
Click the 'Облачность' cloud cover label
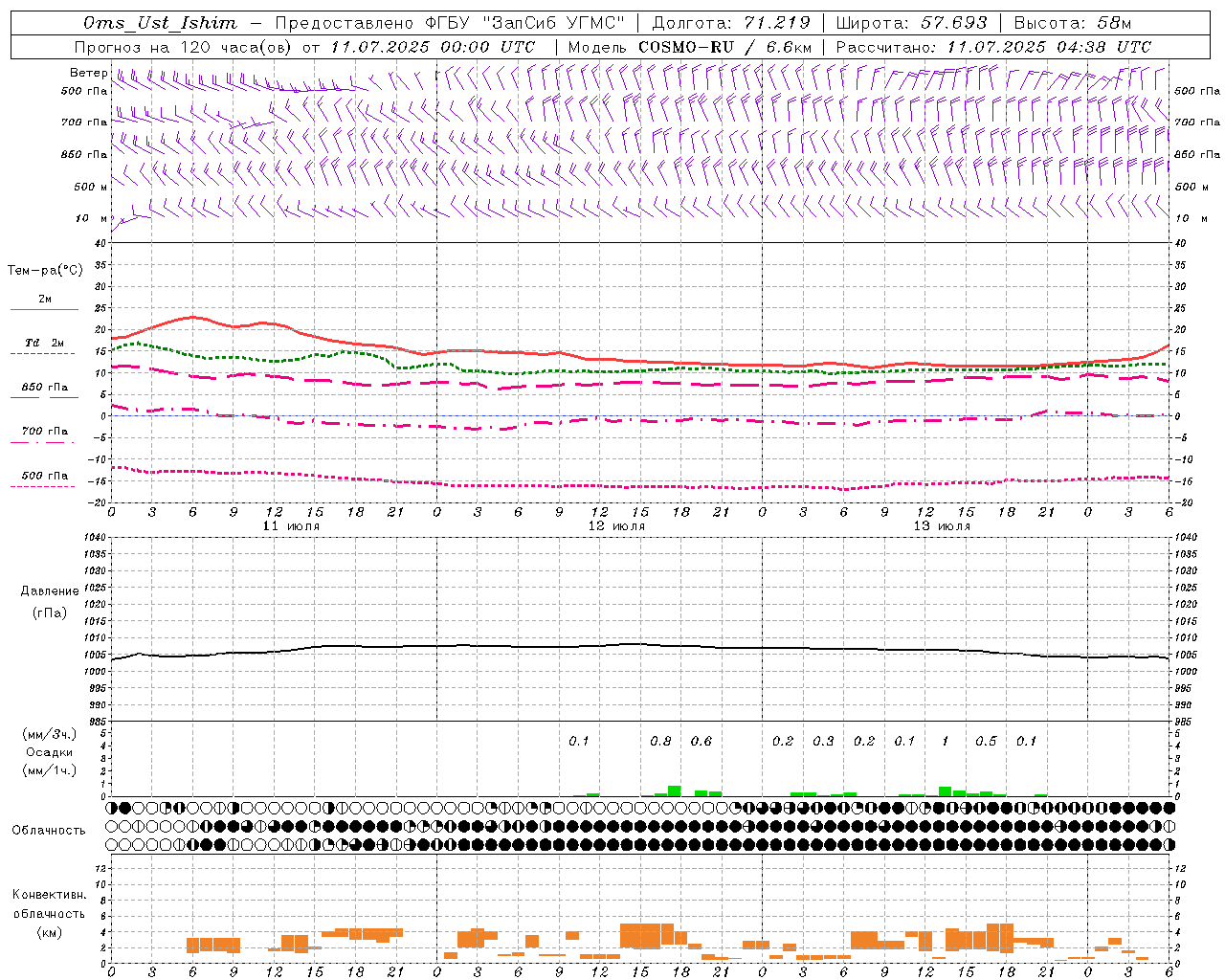point(49,831)
